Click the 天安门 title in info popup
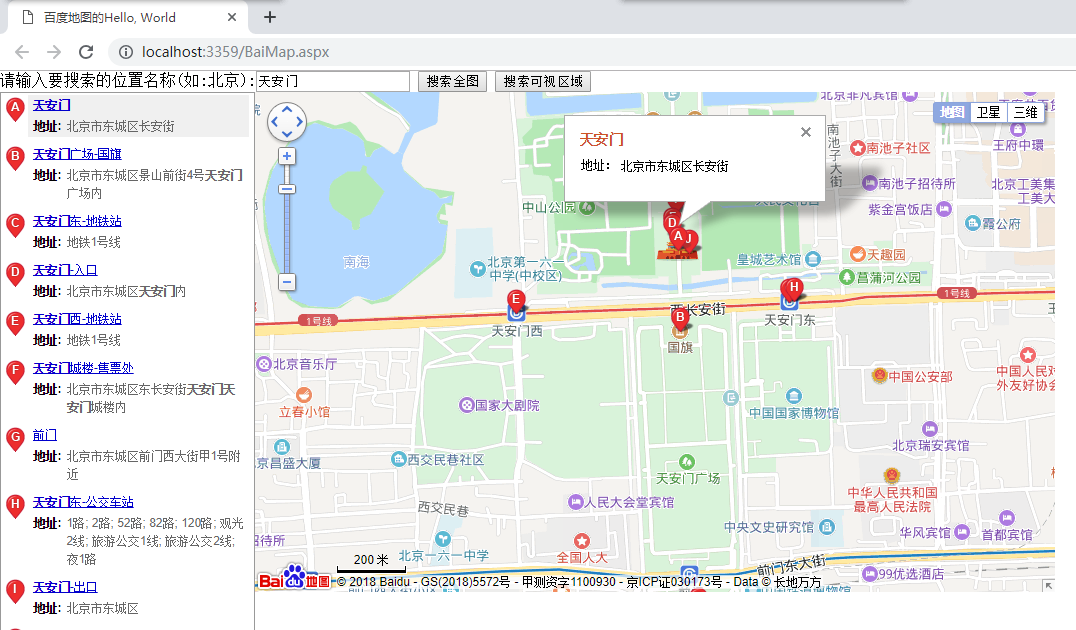This screenshot has width=1076, height=630. (x=601, y=139)
